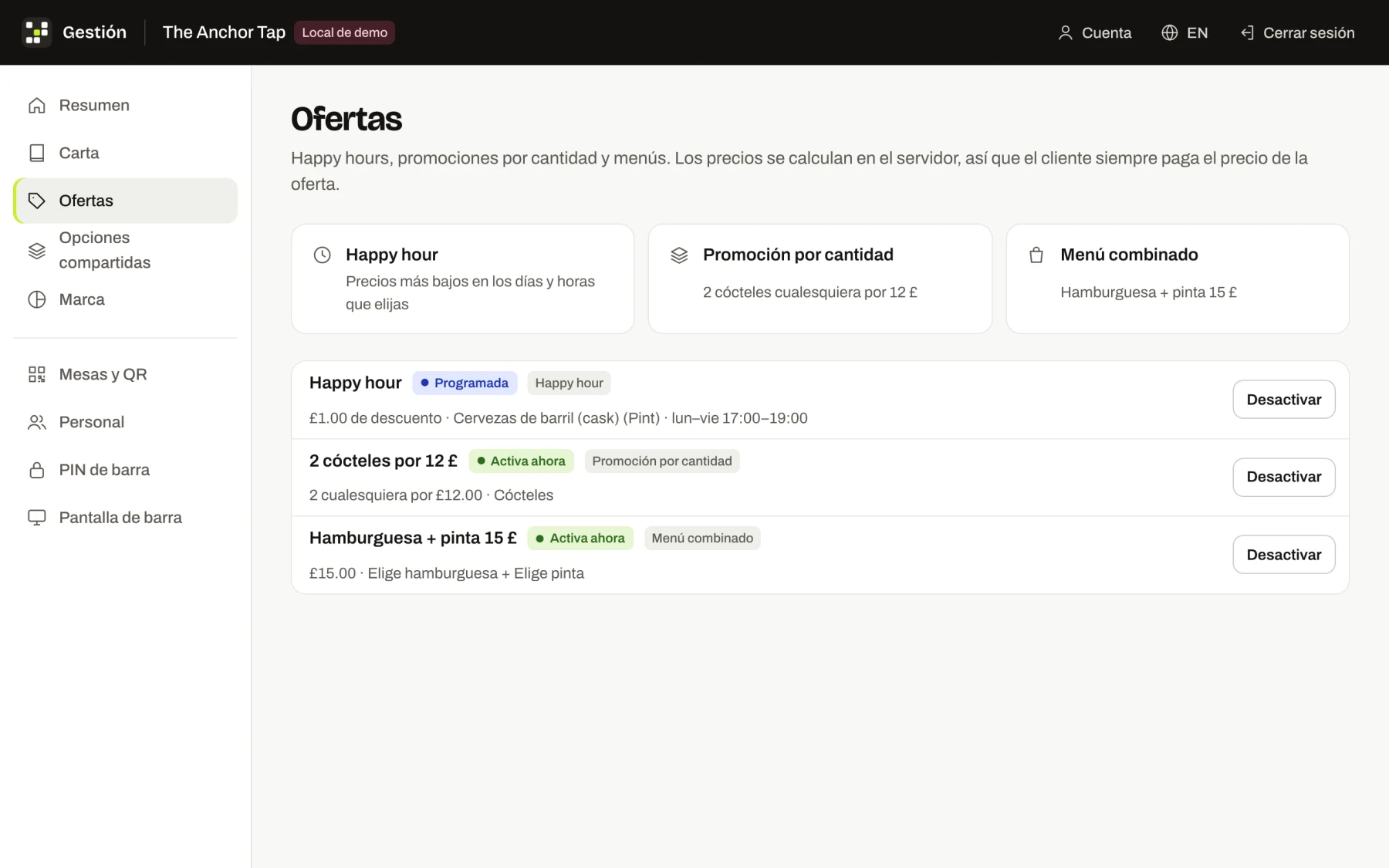1389x868 pixels.
Task: Deactivate the Happy hour offer
Action: 1283,400
